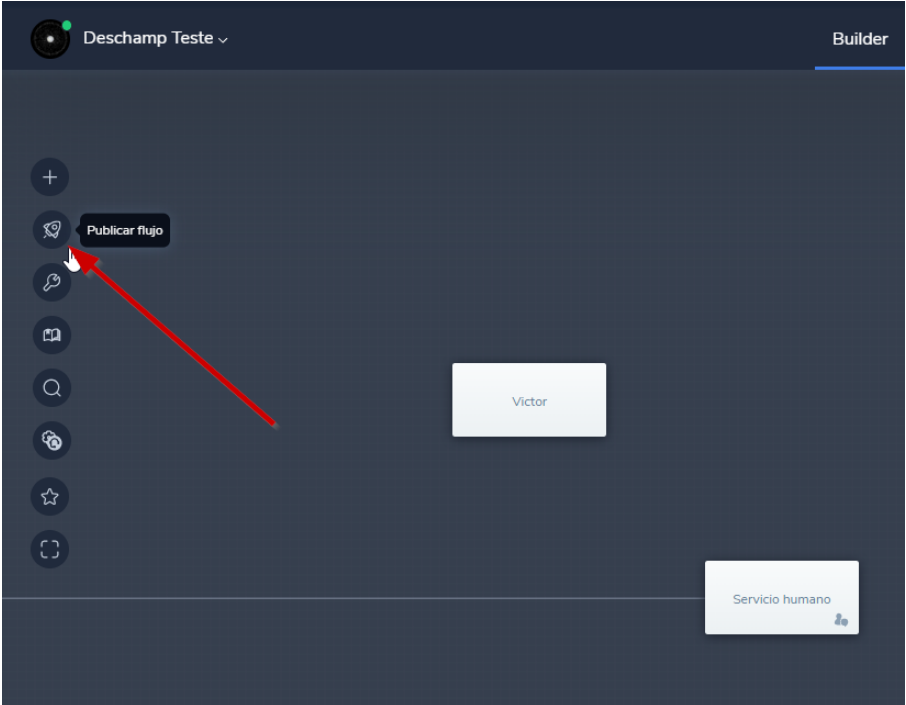Click the star icon in sidebar
Viewport: 906px width, 705px height.
(50, 496)
